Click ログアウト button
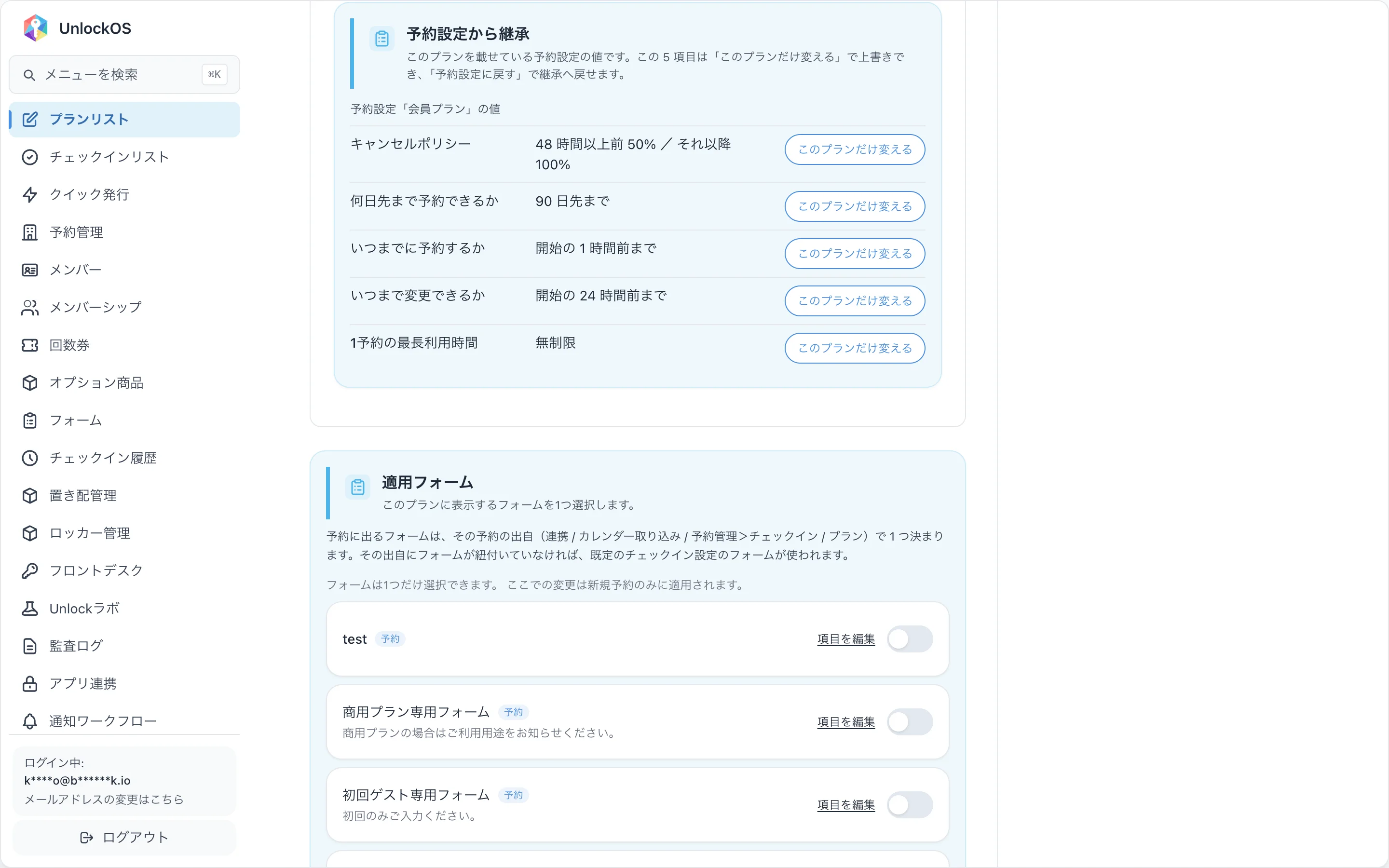Image resolution: width=1389 pixels, height=868 pixels. click(x=124, y=837)
